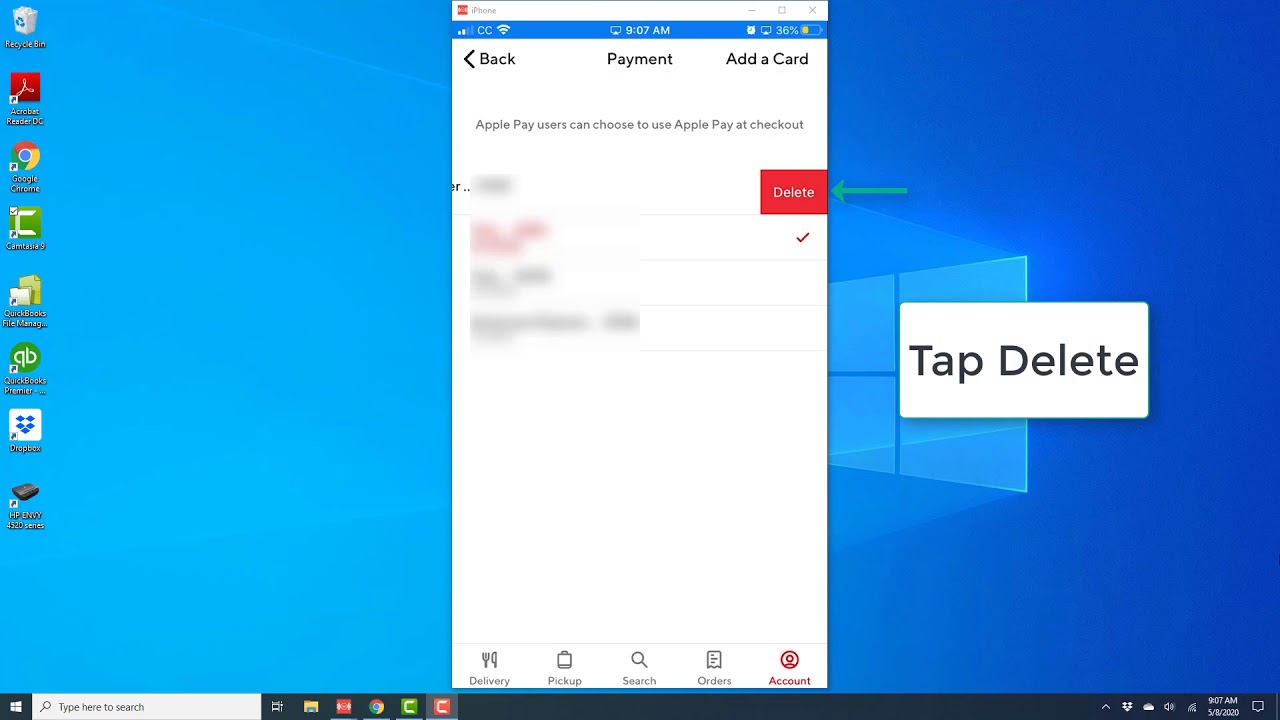Click the OneDrive cloud tray icon
The width and height of the screenshot is (1280, 720).
pos(1148,707)
